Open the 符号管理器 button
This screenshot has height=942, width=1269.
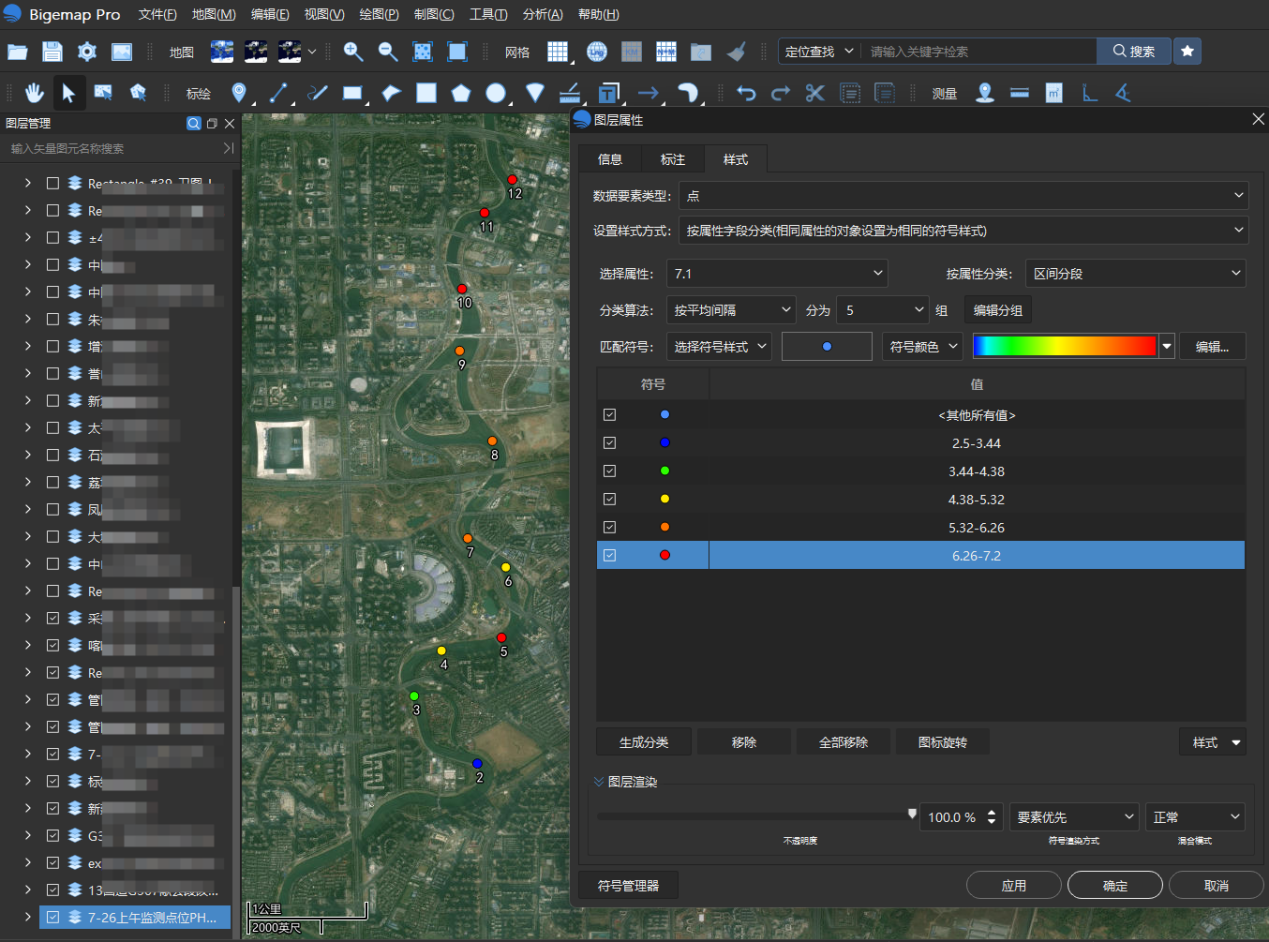[628, 885]
